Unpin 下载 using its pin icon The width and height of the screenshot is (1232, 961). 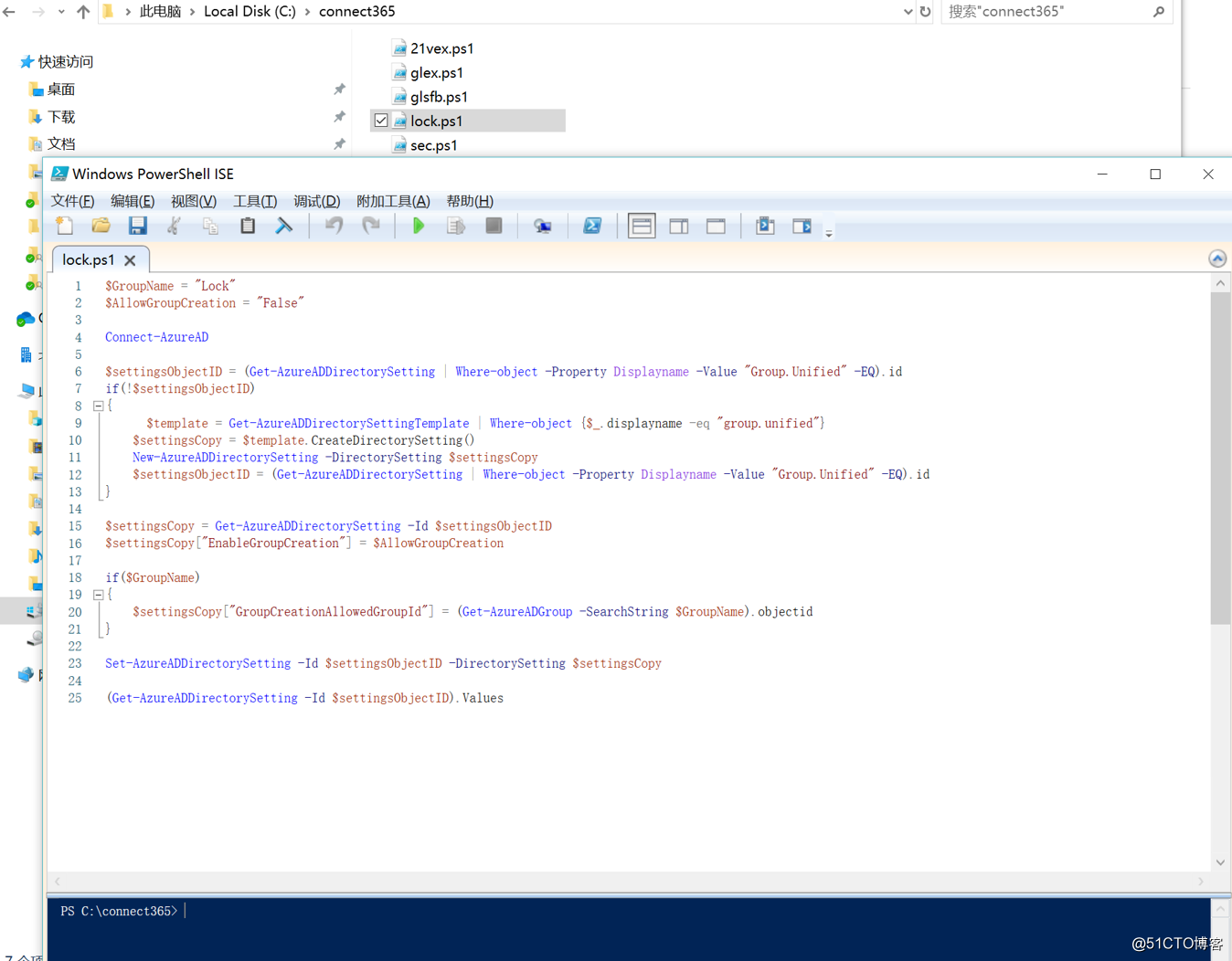339,117
